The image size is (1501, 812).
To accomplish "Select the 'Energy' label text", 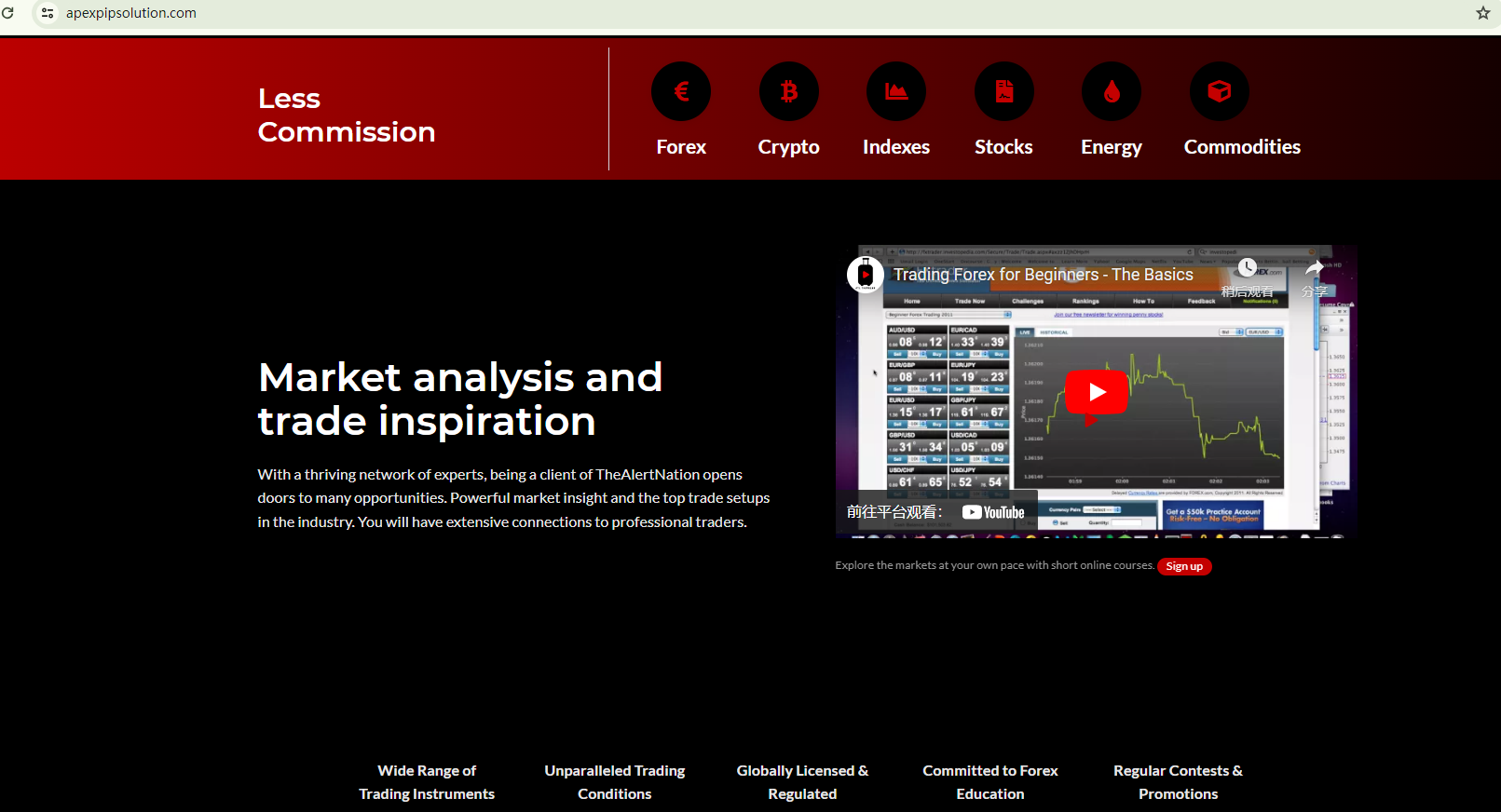I will (x=1112, y=147).
